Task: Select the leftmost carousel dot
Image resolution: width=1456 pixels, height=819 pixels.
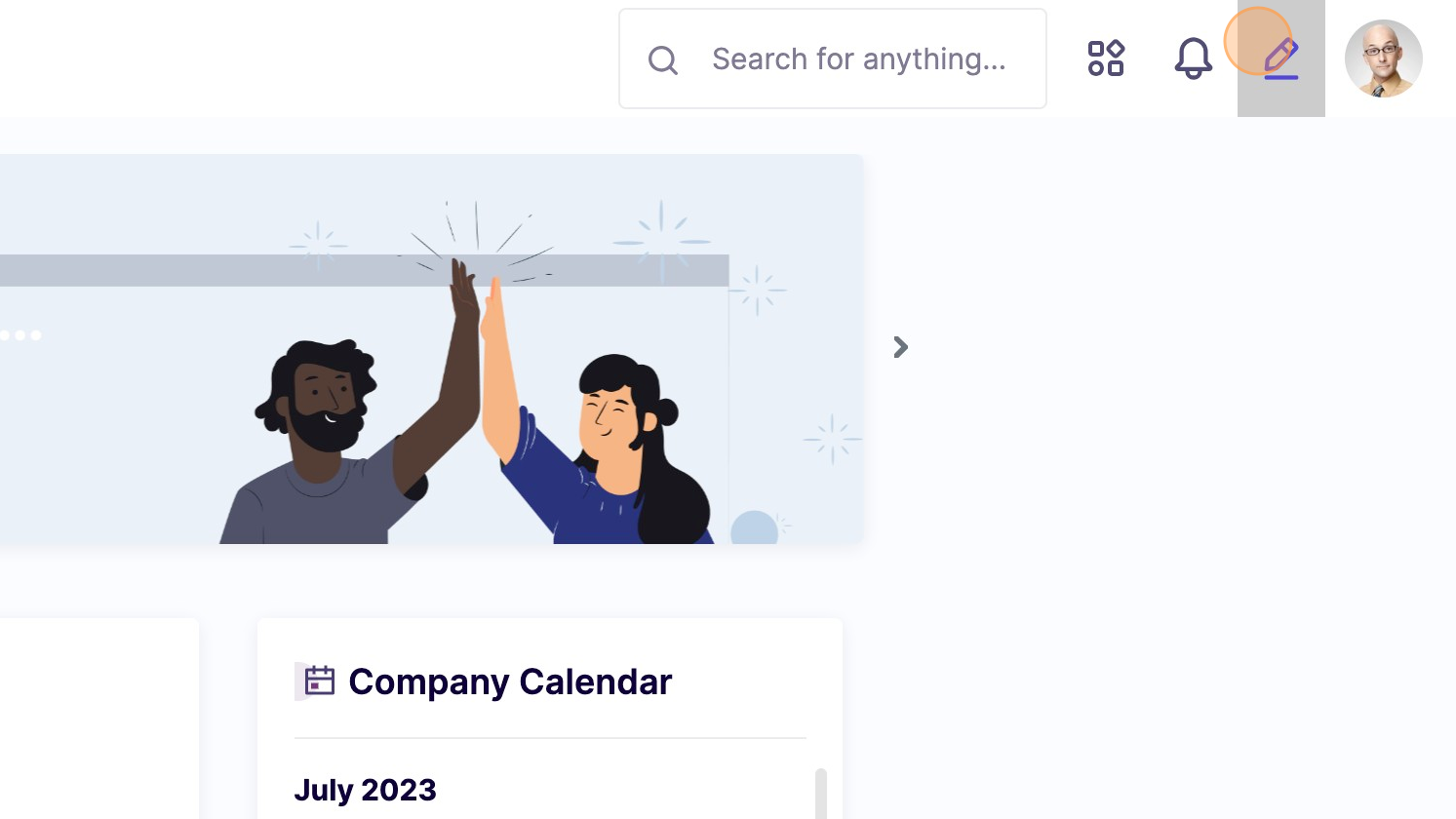Action: pos(5,335)
